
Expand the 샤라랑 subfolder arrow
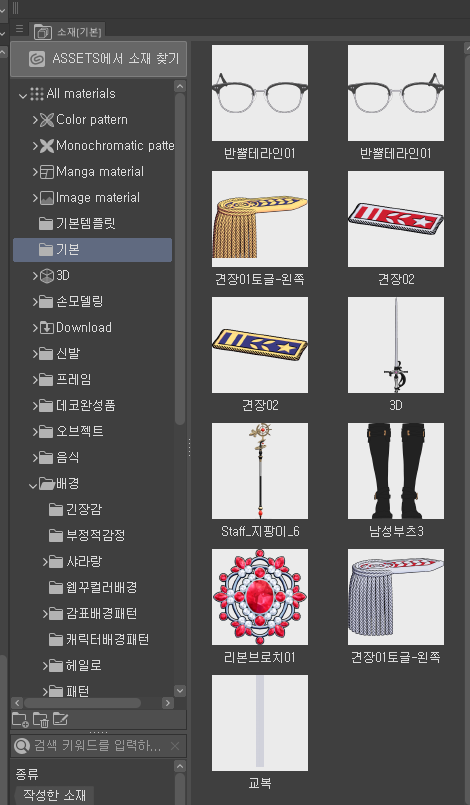45,562
